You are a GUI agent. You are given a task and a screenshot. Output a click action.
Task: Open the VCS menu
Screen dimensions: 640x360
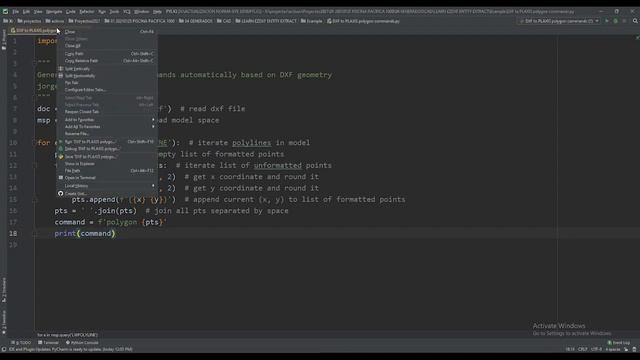127,11
